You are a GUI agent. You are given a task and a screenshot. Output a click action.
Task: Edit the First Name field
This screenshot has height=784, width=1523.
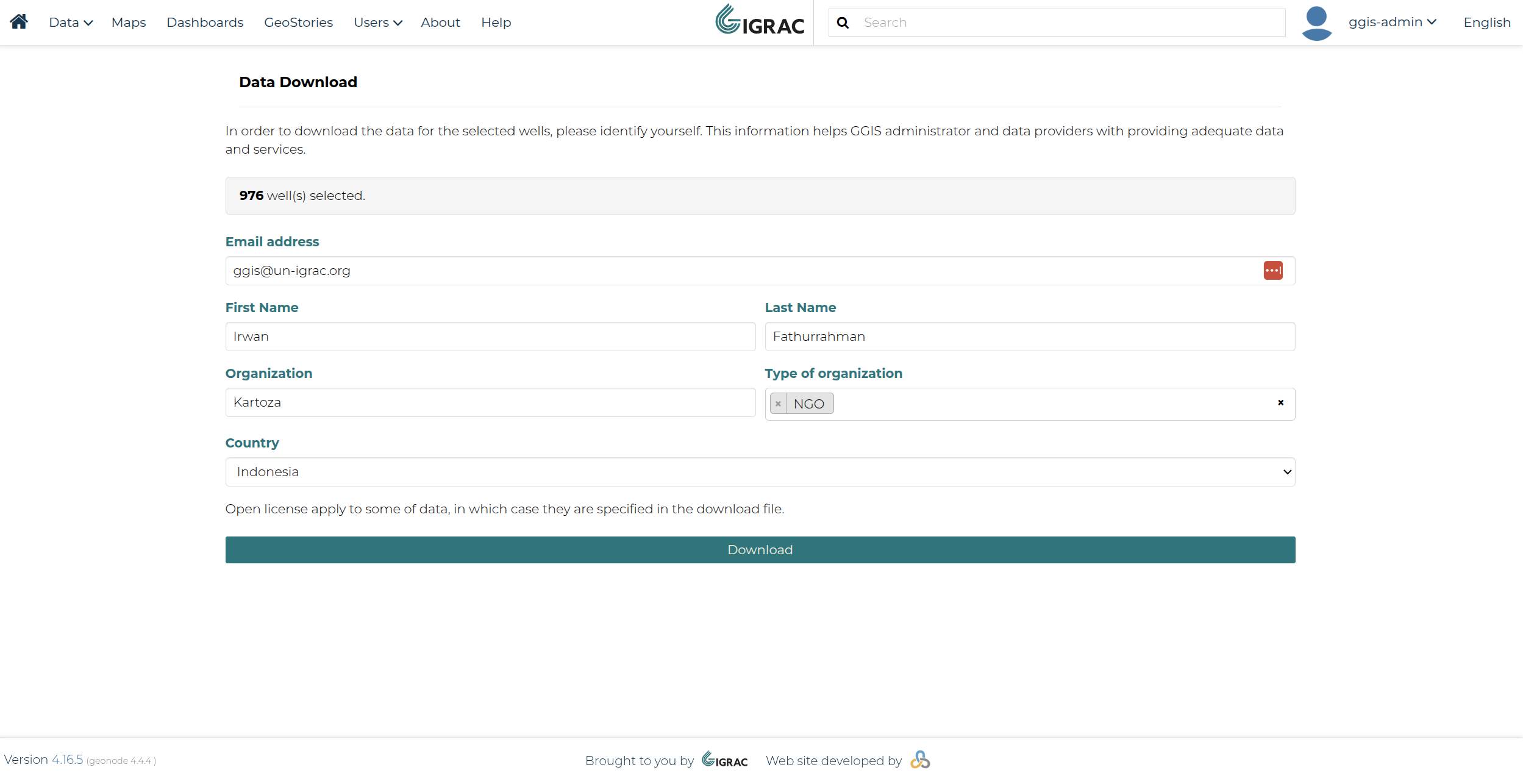pos(490,337)
